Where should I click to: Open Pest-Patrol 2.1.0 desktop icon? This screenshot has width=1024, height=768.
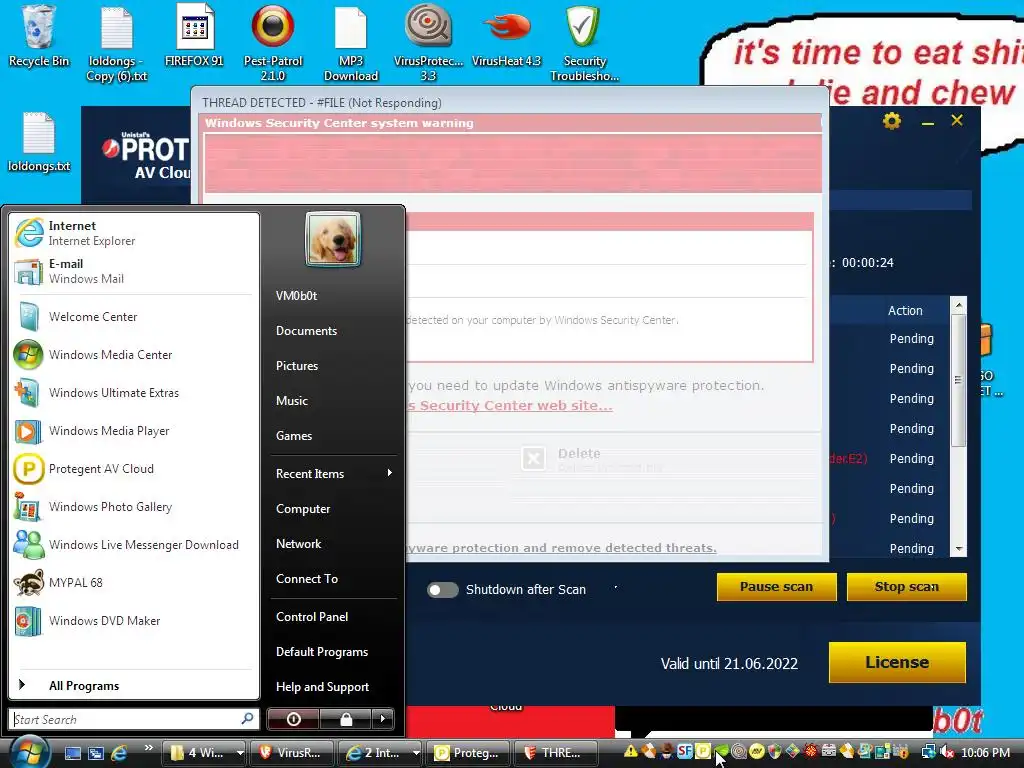tap(273, 44)
